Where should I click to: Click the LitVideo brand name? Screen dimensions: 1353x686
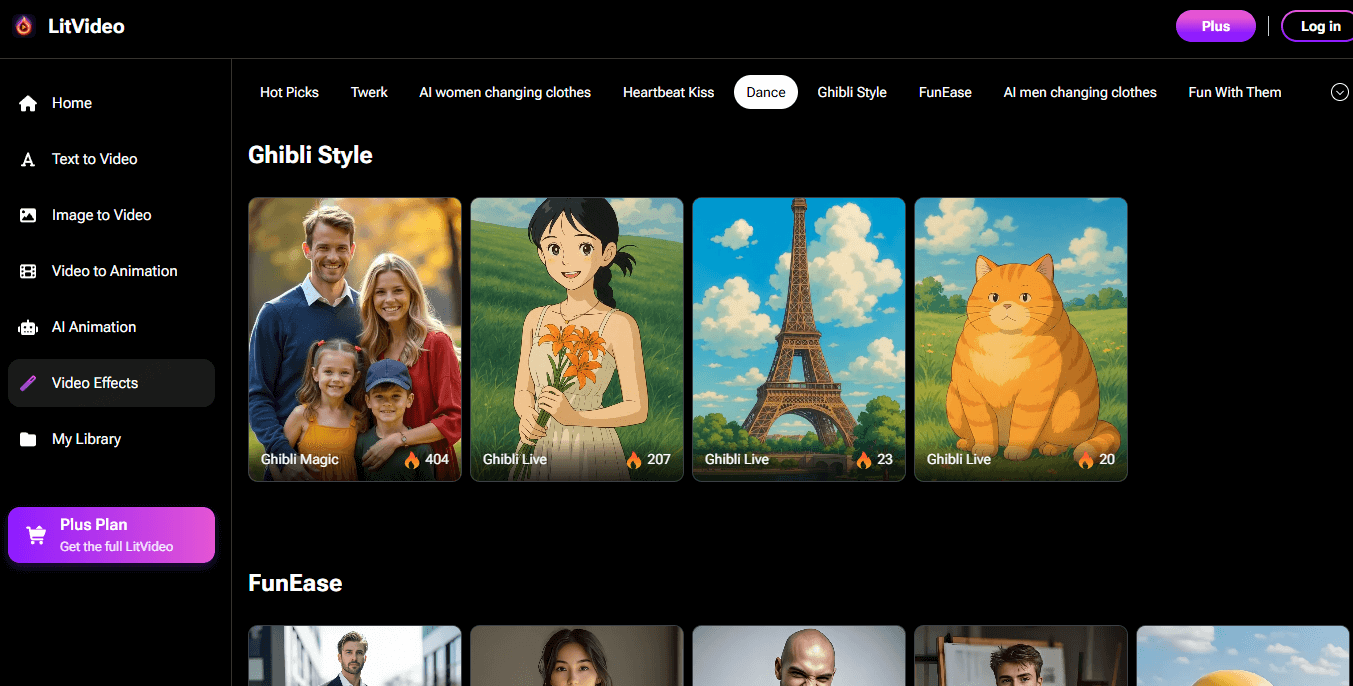(86, 26)
